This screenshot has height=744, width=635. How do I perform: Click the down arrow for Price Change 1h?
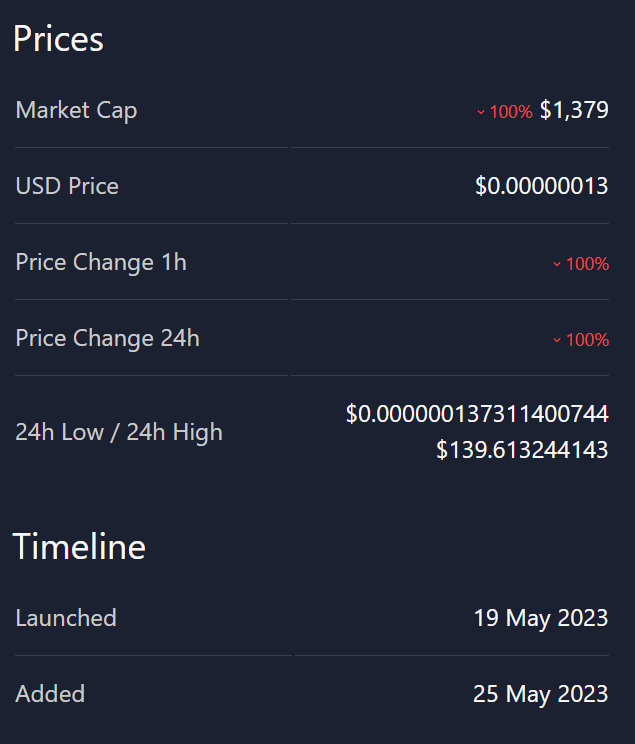tap(557, 264)
